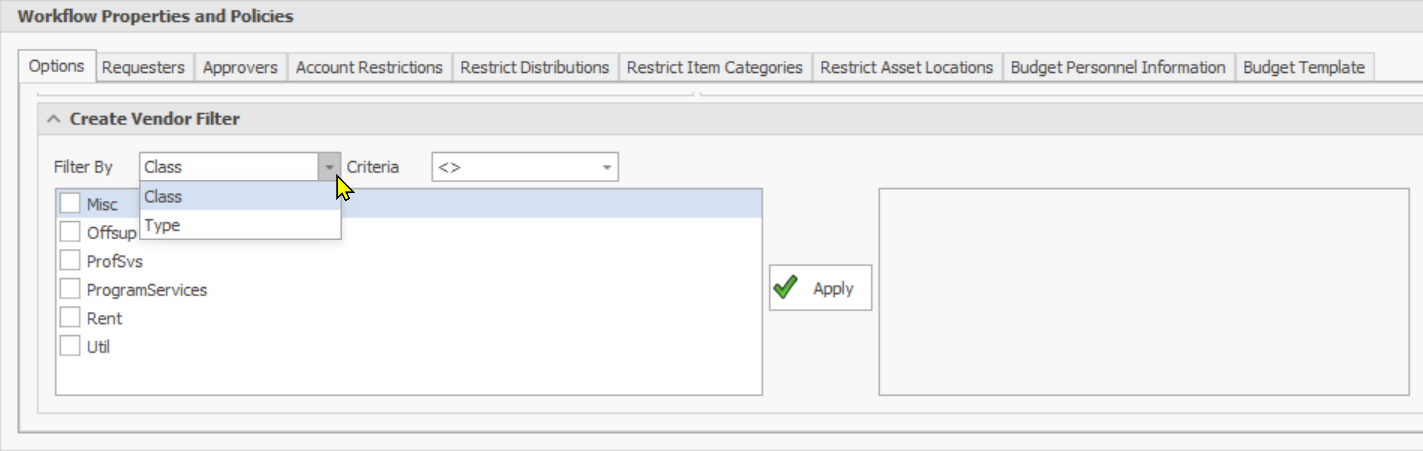Tick the ProfSvs checkbox
Image resolution: width=1423 pixels, height=451 pixels.
(70, 261)
